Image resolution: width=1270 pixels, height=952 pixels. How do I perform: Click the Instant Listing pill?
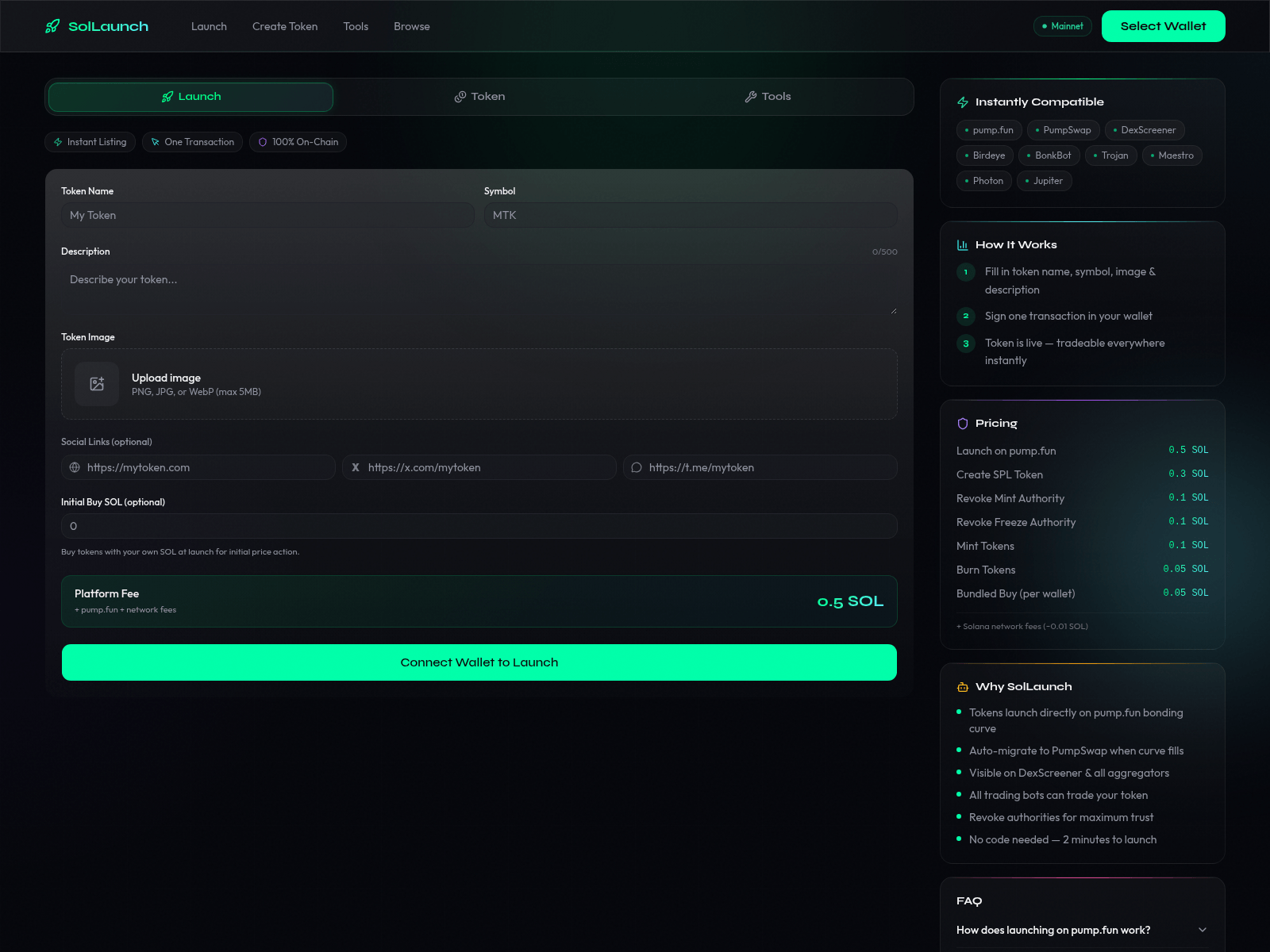coord(90,142)
